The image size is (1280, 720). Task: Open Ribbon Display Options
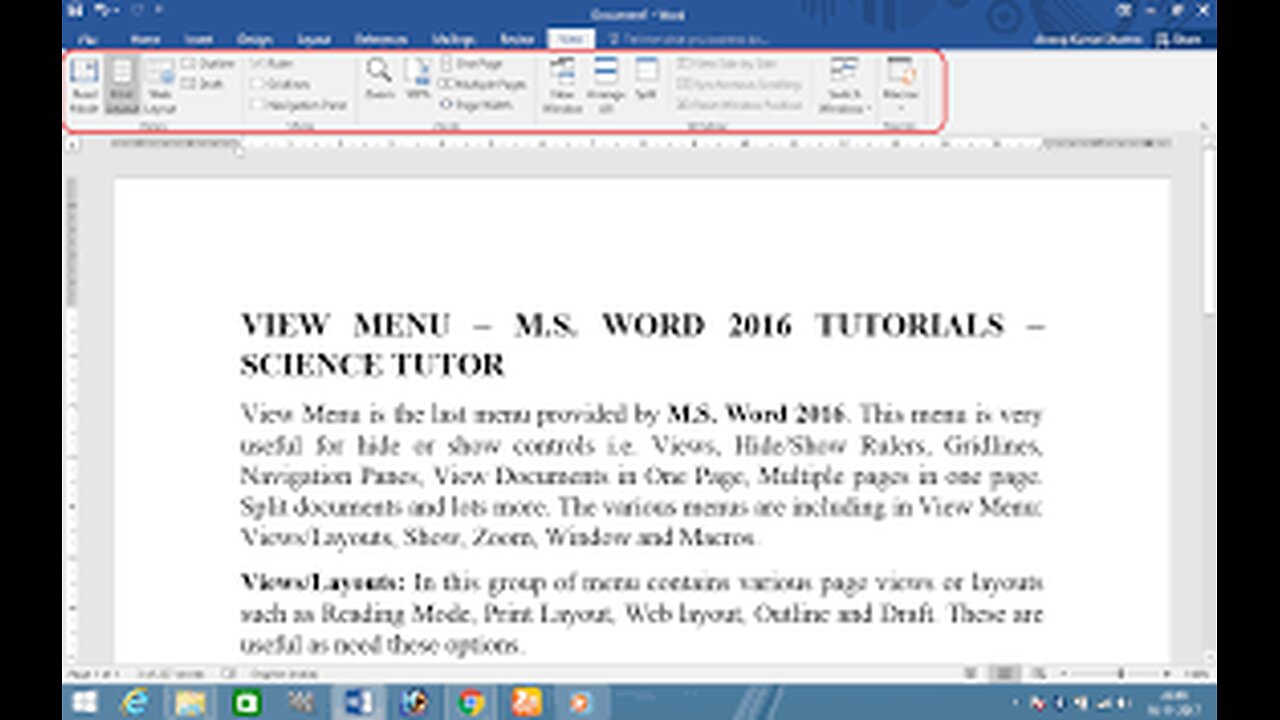click(1122, 12)
